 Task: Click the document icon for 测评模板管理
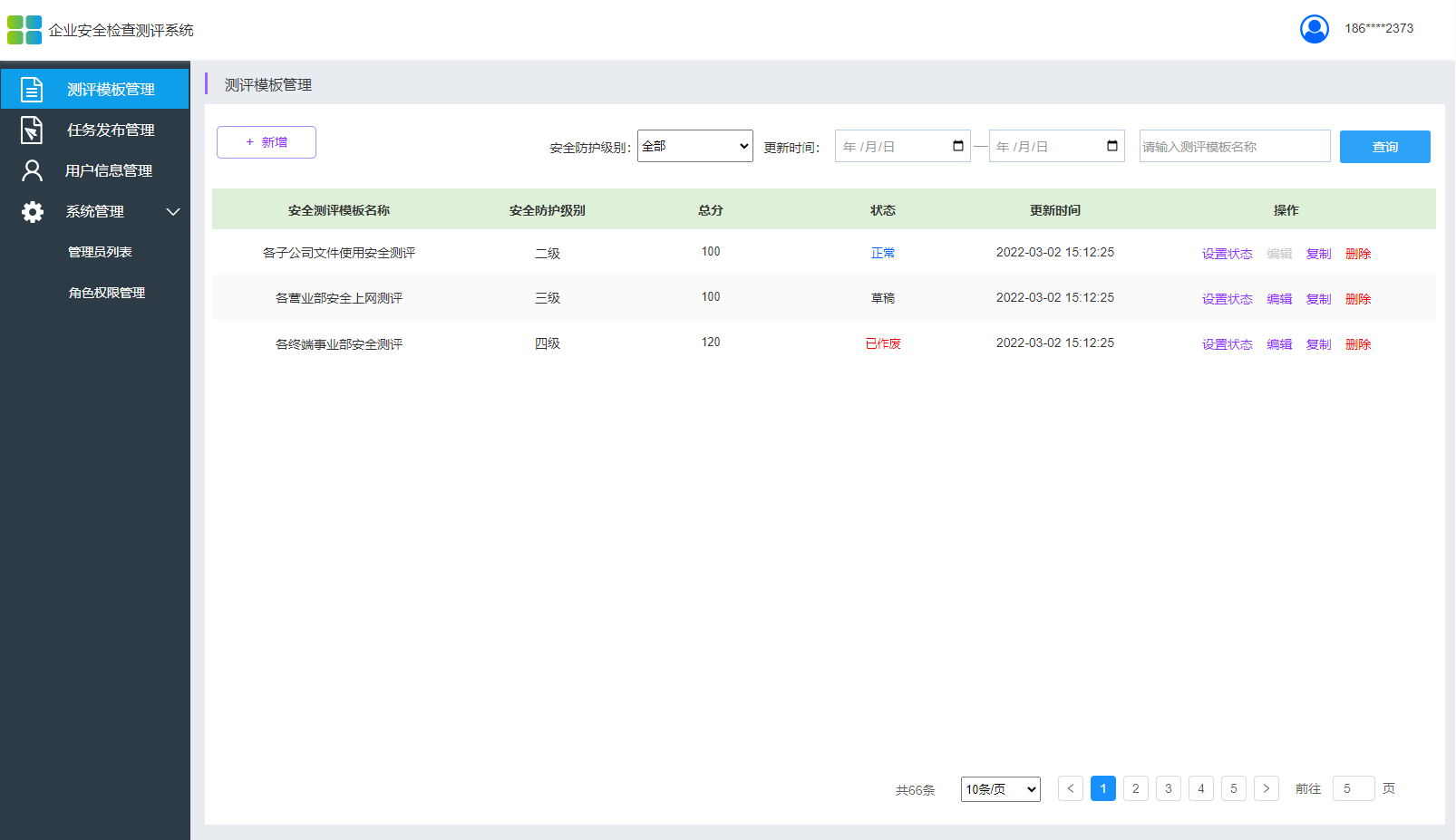click(32, 89)
